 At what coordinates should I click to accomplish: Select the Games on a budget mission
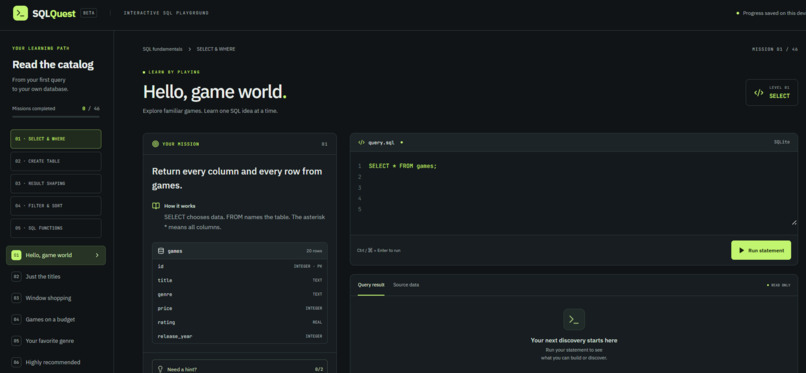pyautogui.click(x=56, y=320)
